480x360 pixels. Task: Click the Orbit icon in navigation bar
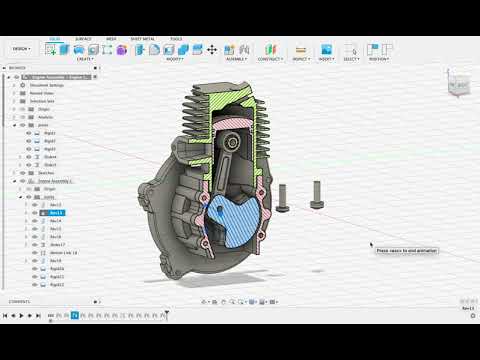[204, 302]
